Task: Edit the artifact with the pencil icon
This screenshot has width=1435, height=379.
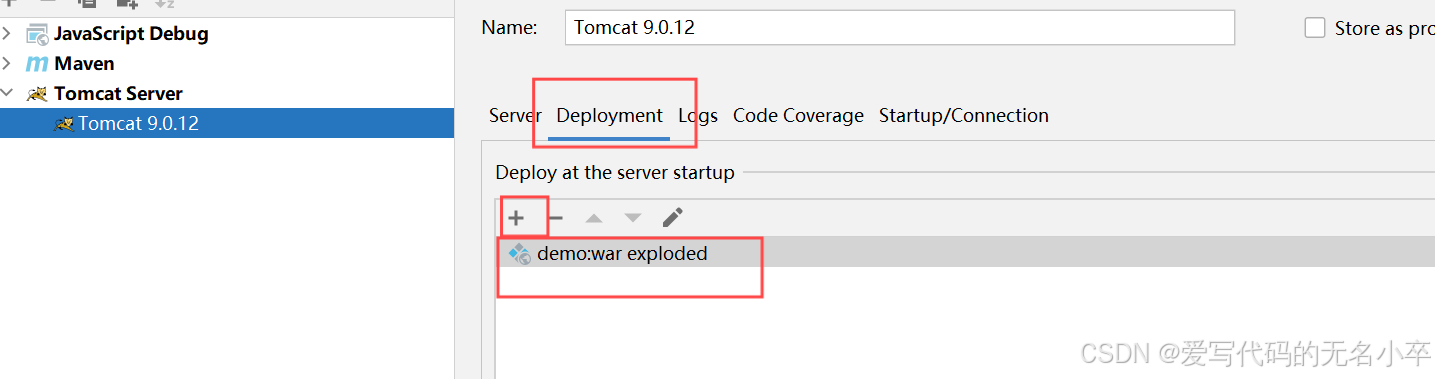Action: (673, 217)
